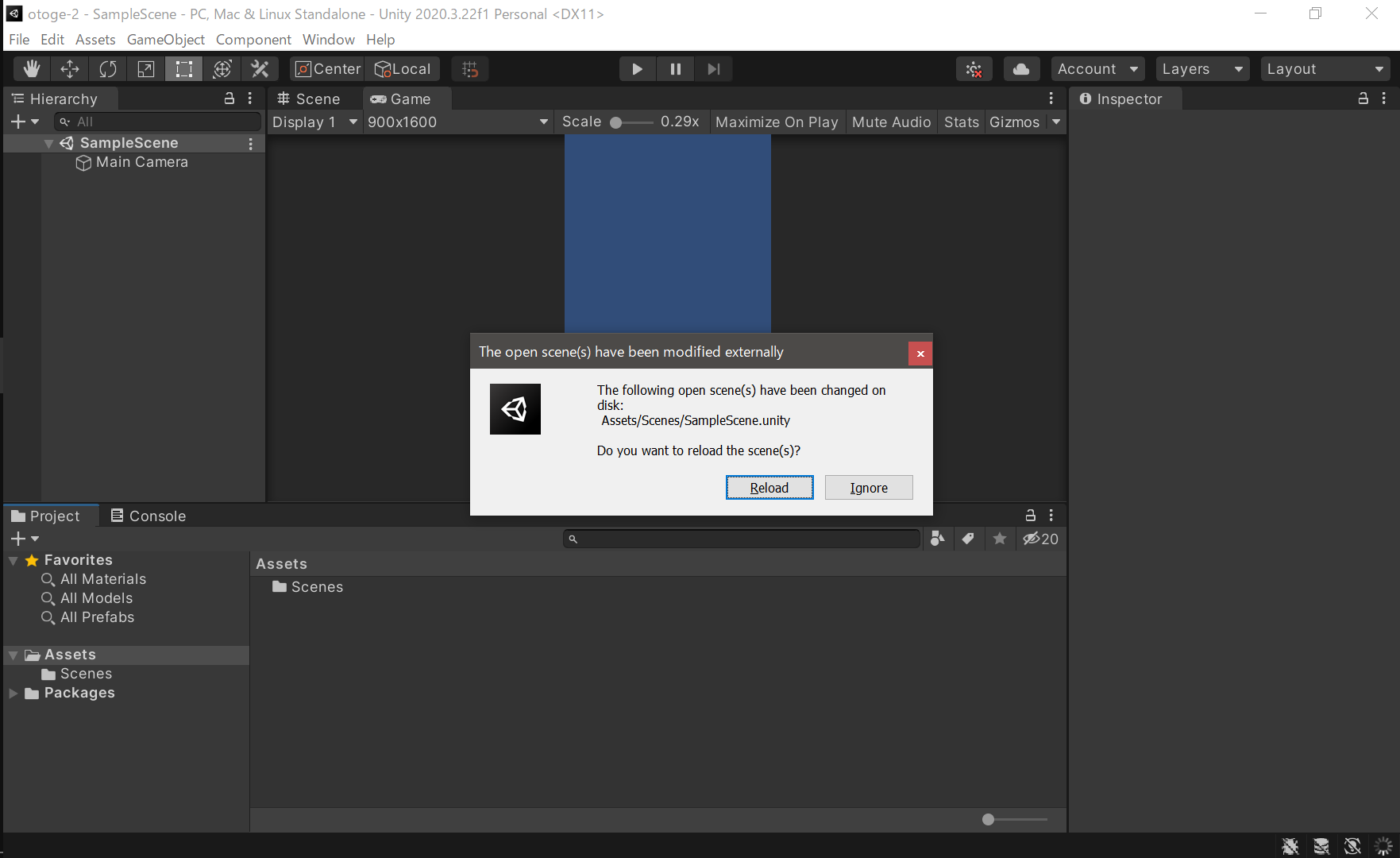Toggle Mute Audio

[891, 122]
